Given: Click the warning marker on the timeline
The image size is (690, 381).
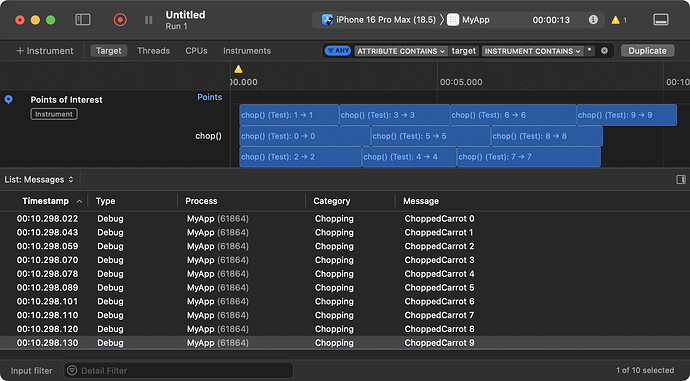Looking at the screenshot, I should click(238, 69).
